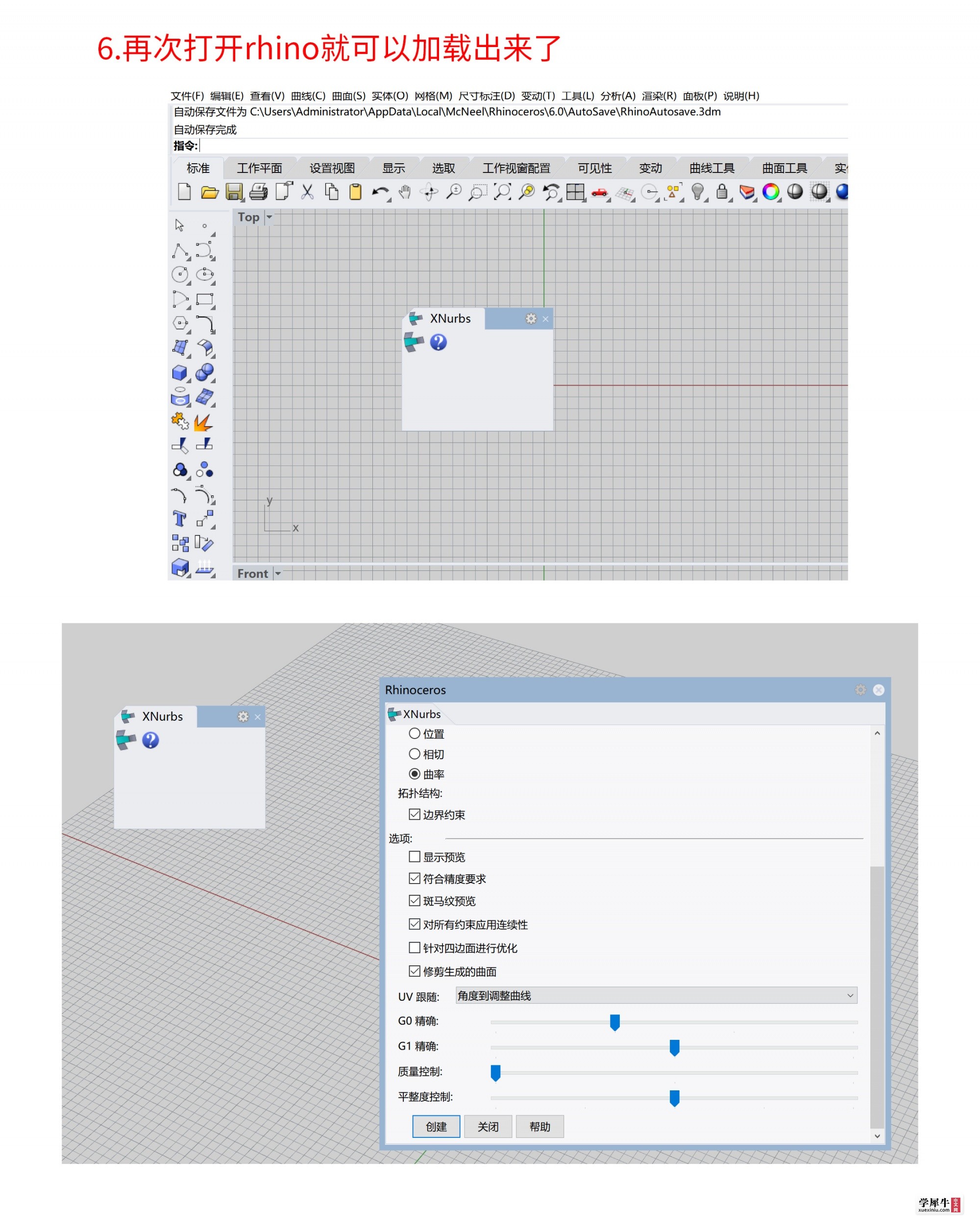The width and height of the screenshot is (980, 1231).
Task: Click the 创建 button
Action: click(x=436, y=1127)
